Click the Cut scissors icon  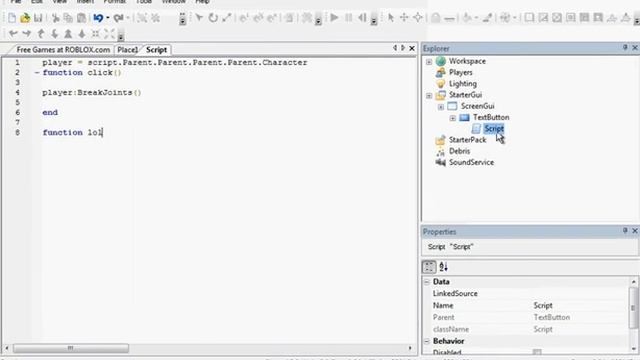55,18
